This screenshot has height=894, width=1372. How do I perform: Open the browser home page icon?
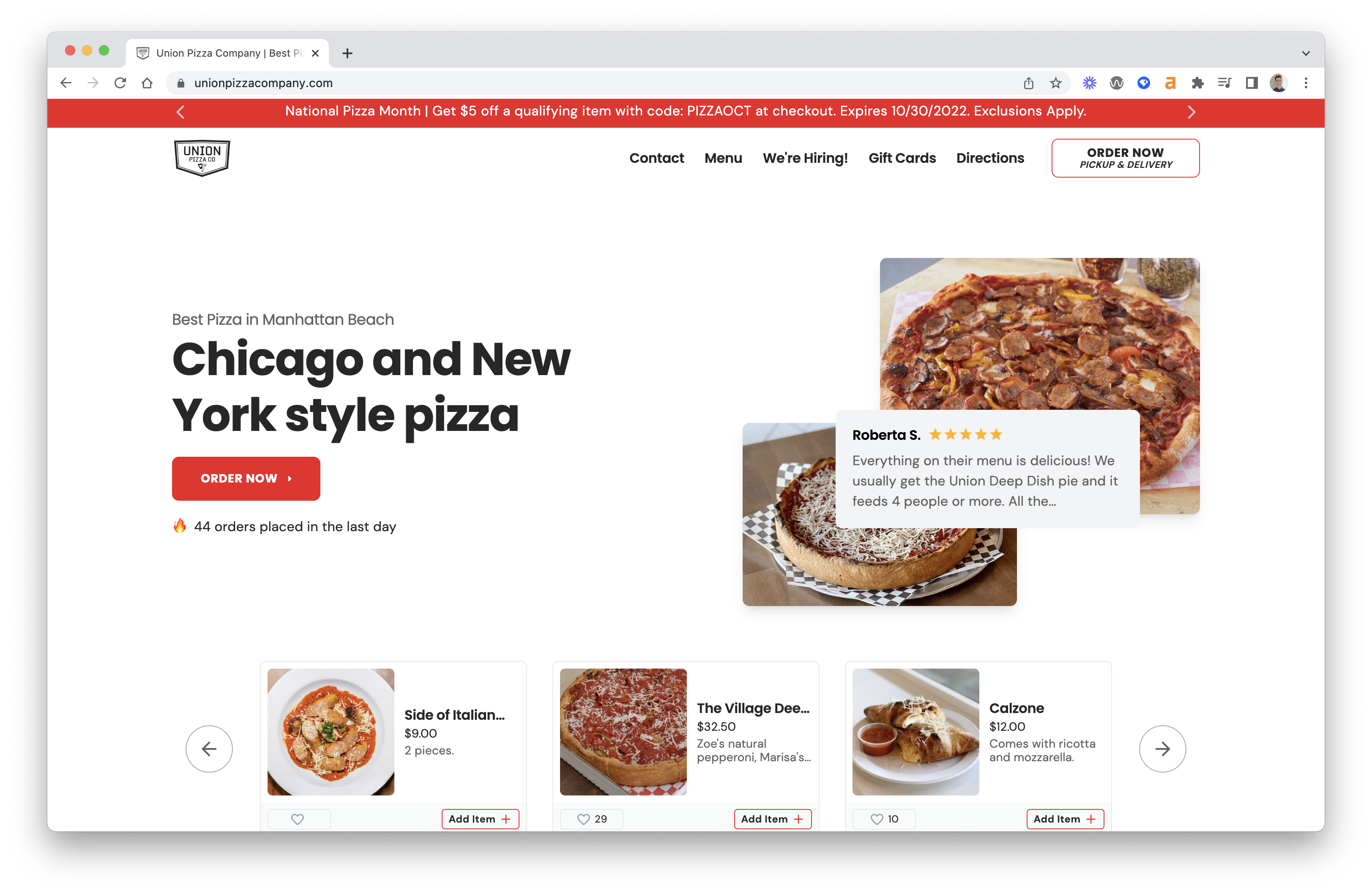click(147, 83)
